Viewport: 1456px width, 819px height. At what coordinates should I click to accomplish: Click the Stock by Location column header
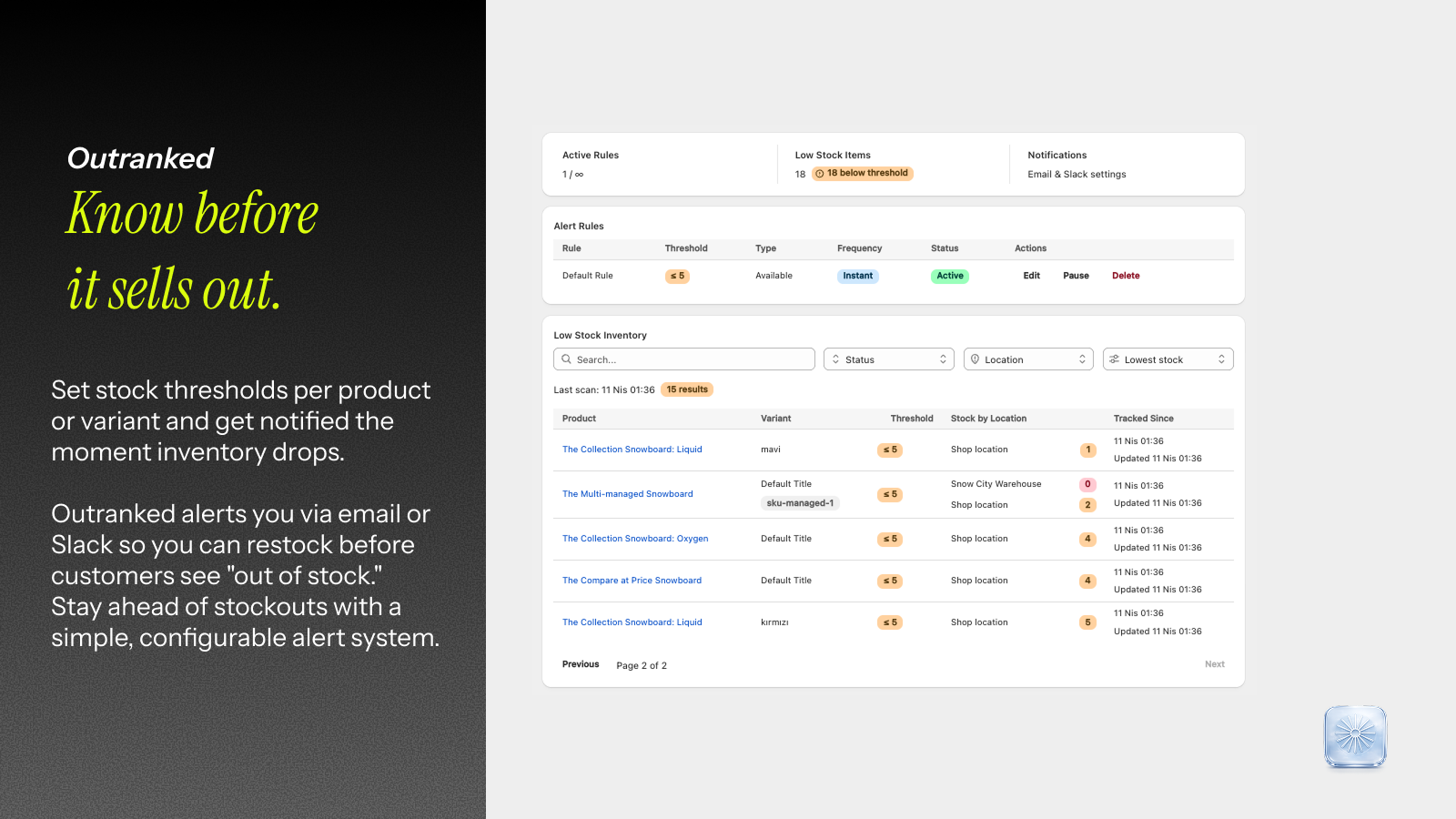[988, 419]
